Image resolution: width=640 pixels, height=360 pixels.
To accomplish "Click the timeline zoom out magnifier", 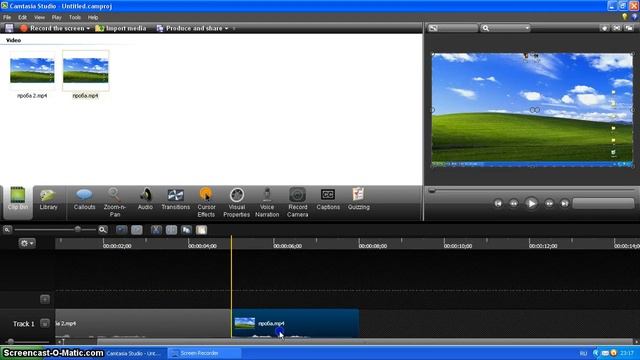I will tap(7, 230).
